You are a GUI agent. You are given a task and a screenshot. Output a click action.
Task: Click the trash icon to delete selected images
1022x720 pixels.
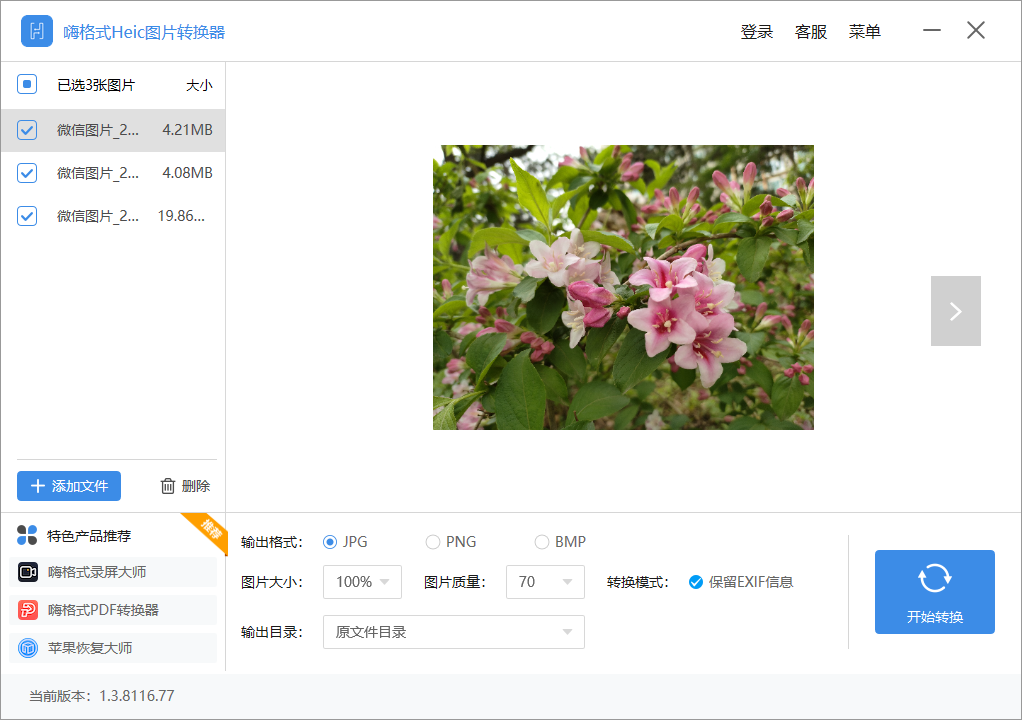pyautogui.click(x=168, y=486)
